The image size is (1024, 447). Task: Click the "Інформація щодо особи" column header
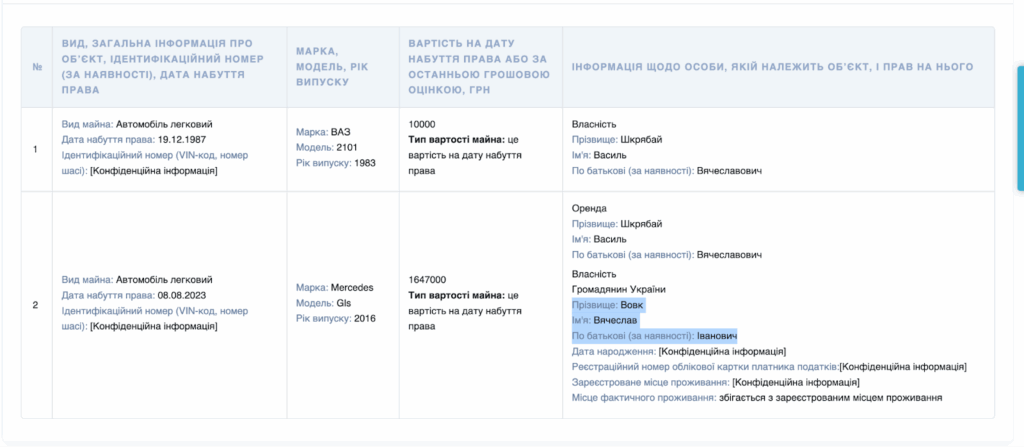click(x=772, y=67)
